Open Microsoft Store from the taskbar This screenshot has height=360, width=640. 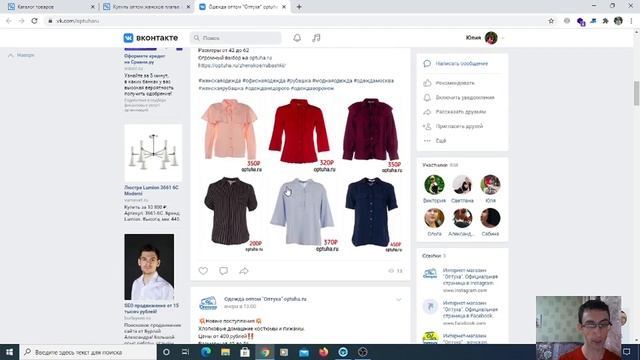[245, 352]
